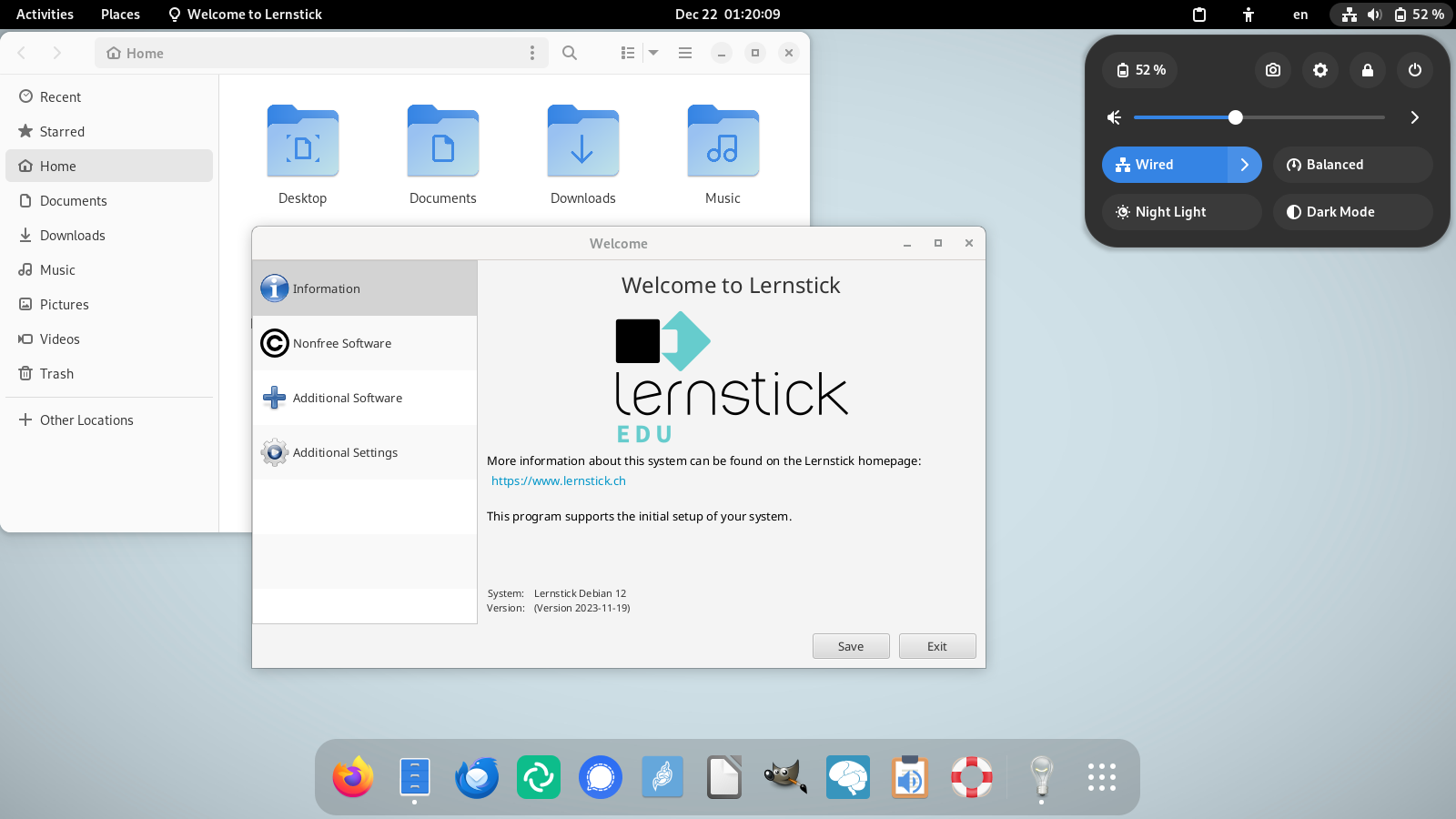Image resolution: width=1456 pixels, height=819 pixels.
Task: Click the volume slider track
Action: (x=1259, y=117)
